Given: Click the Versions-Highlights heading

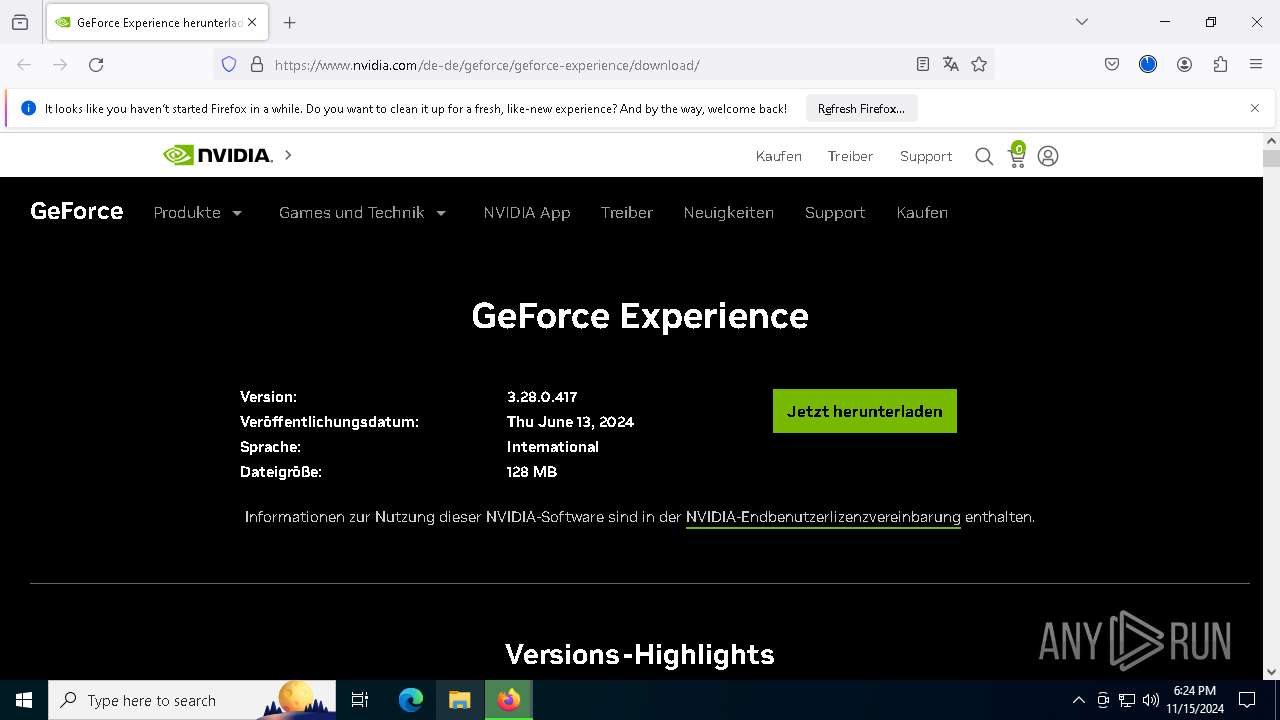Looking at the screenshot, I should pyautogui.click(x=640, y=654).
